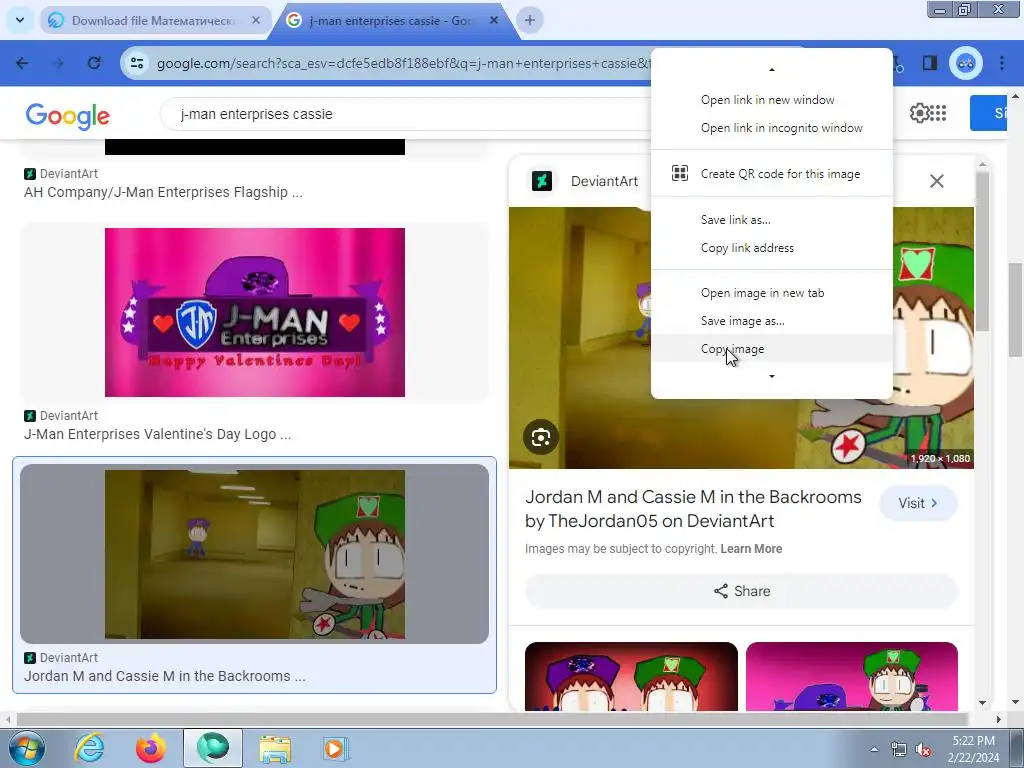Open the Jordan M and Cassie M title link
The height and width of the screenshot is (768, 1024).
click(x=693, y=509)
